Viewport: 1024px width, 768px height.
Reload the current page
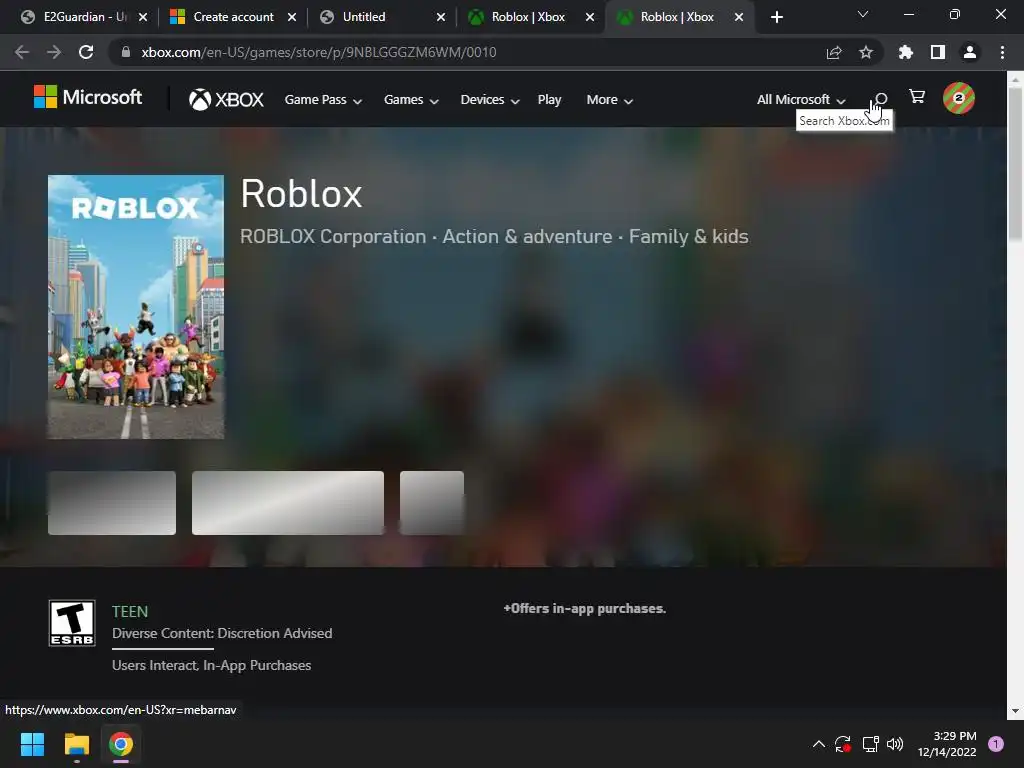pos(86,52)
